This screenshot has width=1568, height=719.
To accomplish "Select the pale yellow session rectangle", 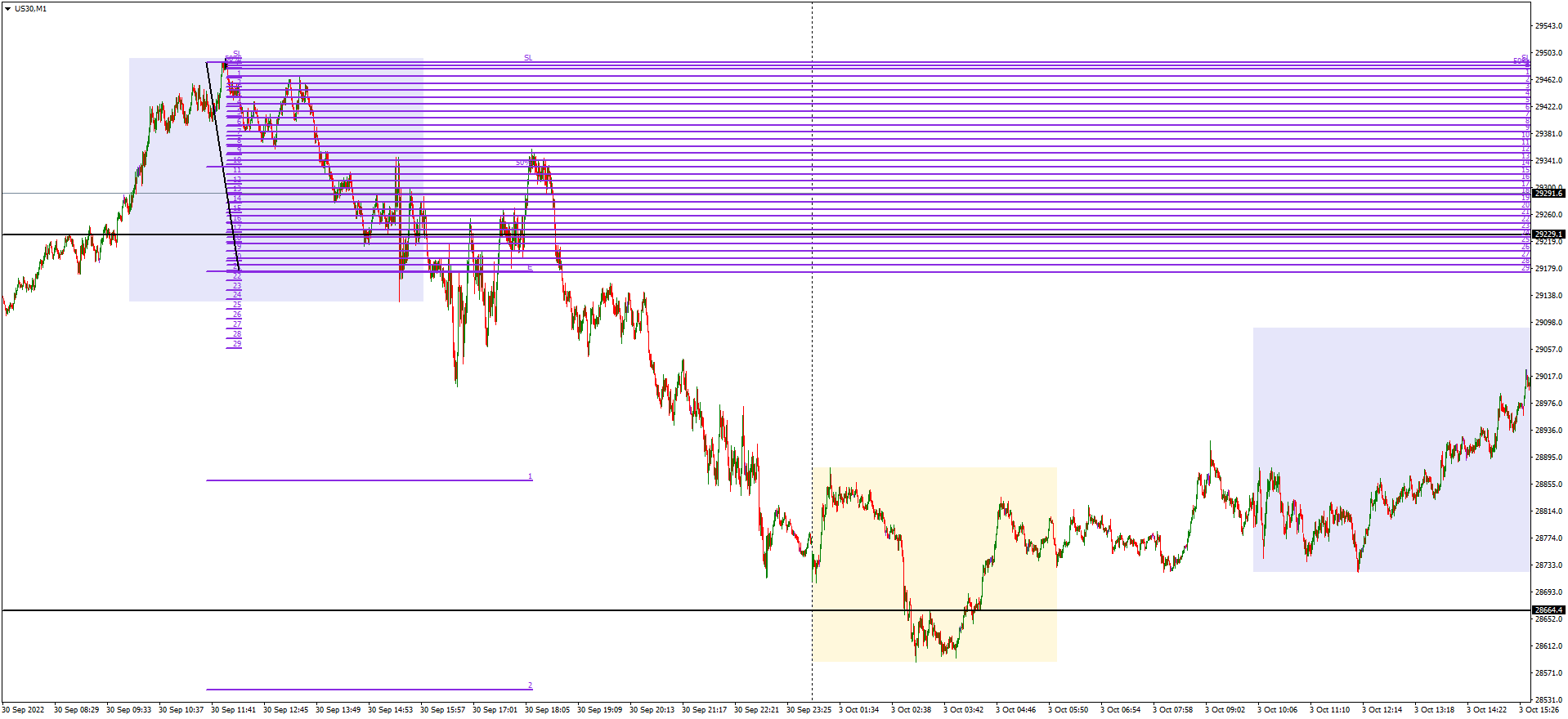I will [934, 565].
